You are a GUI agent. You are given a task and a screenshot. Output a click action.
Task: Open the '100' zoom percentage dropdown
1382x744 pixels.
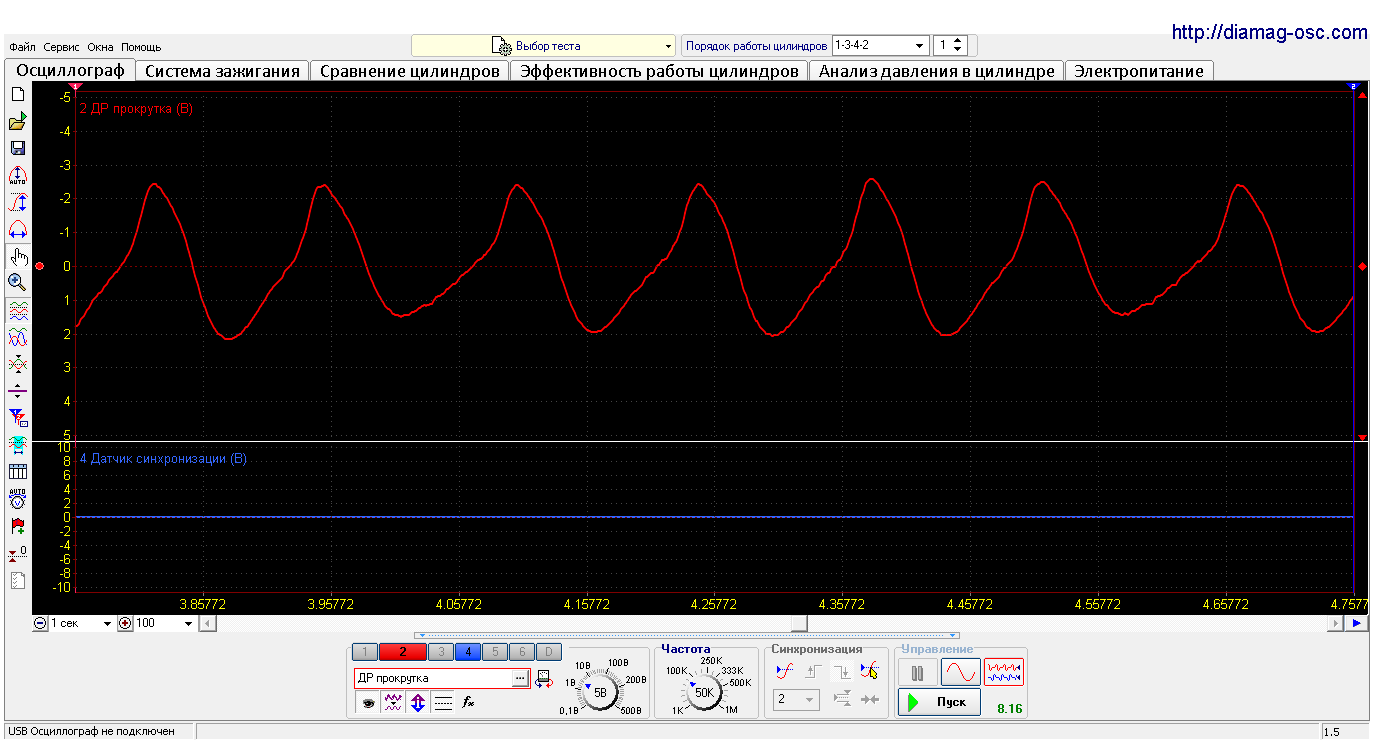165,623
